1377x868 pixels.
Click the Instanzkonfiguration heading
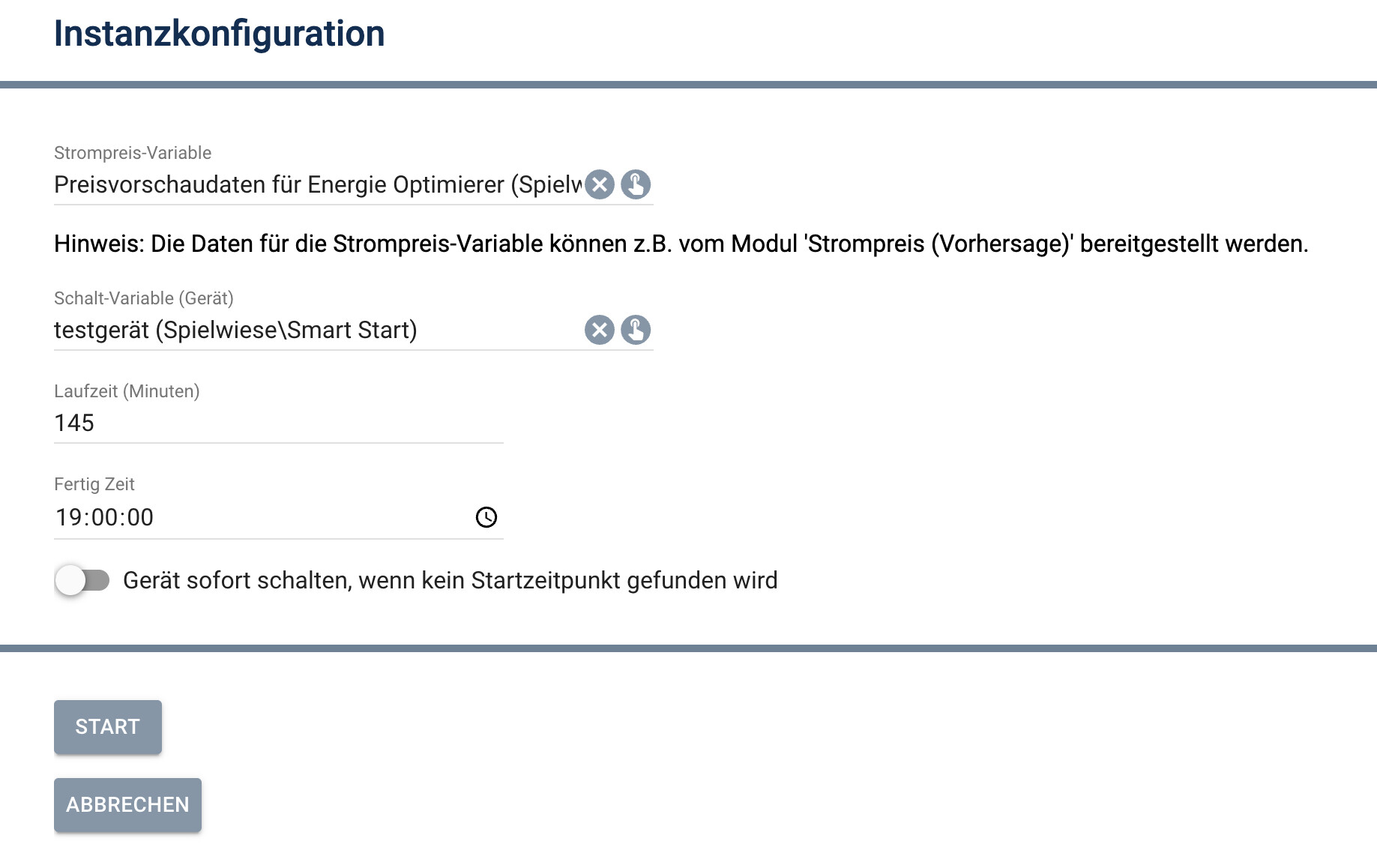[220, 34]
